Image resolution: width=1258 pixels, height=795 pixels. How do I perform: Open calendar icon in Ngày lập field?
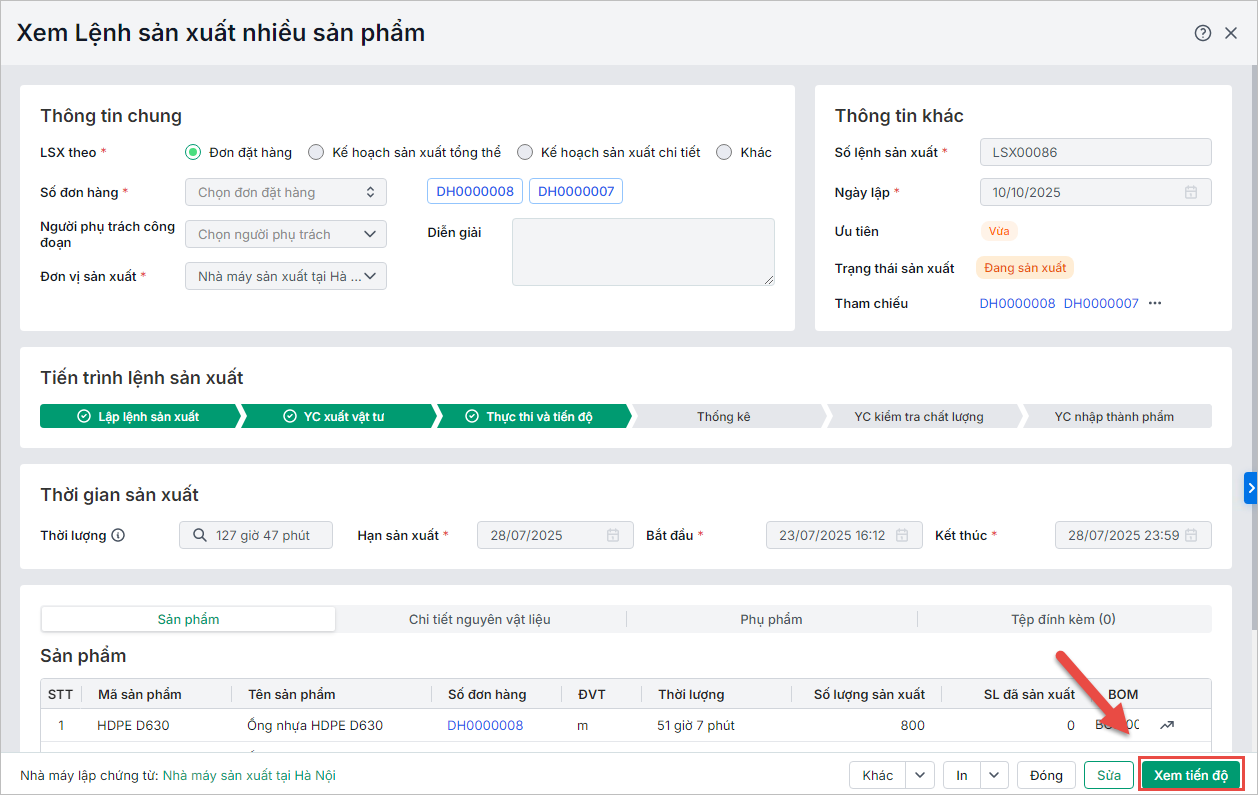point(1191,192)
